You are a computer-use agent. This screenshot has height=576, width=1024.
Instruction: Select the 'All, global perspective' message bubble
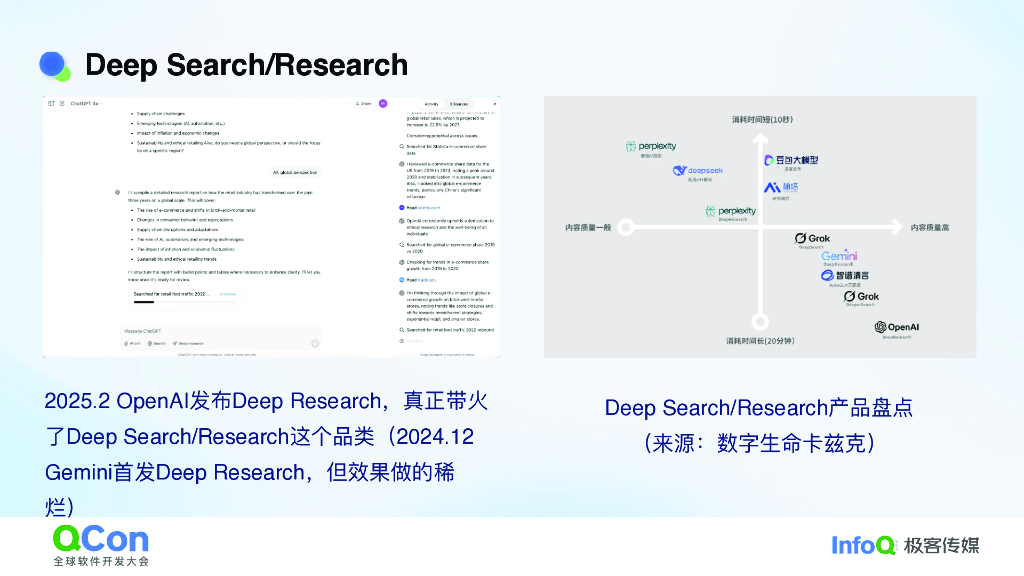tap(295, 172)
